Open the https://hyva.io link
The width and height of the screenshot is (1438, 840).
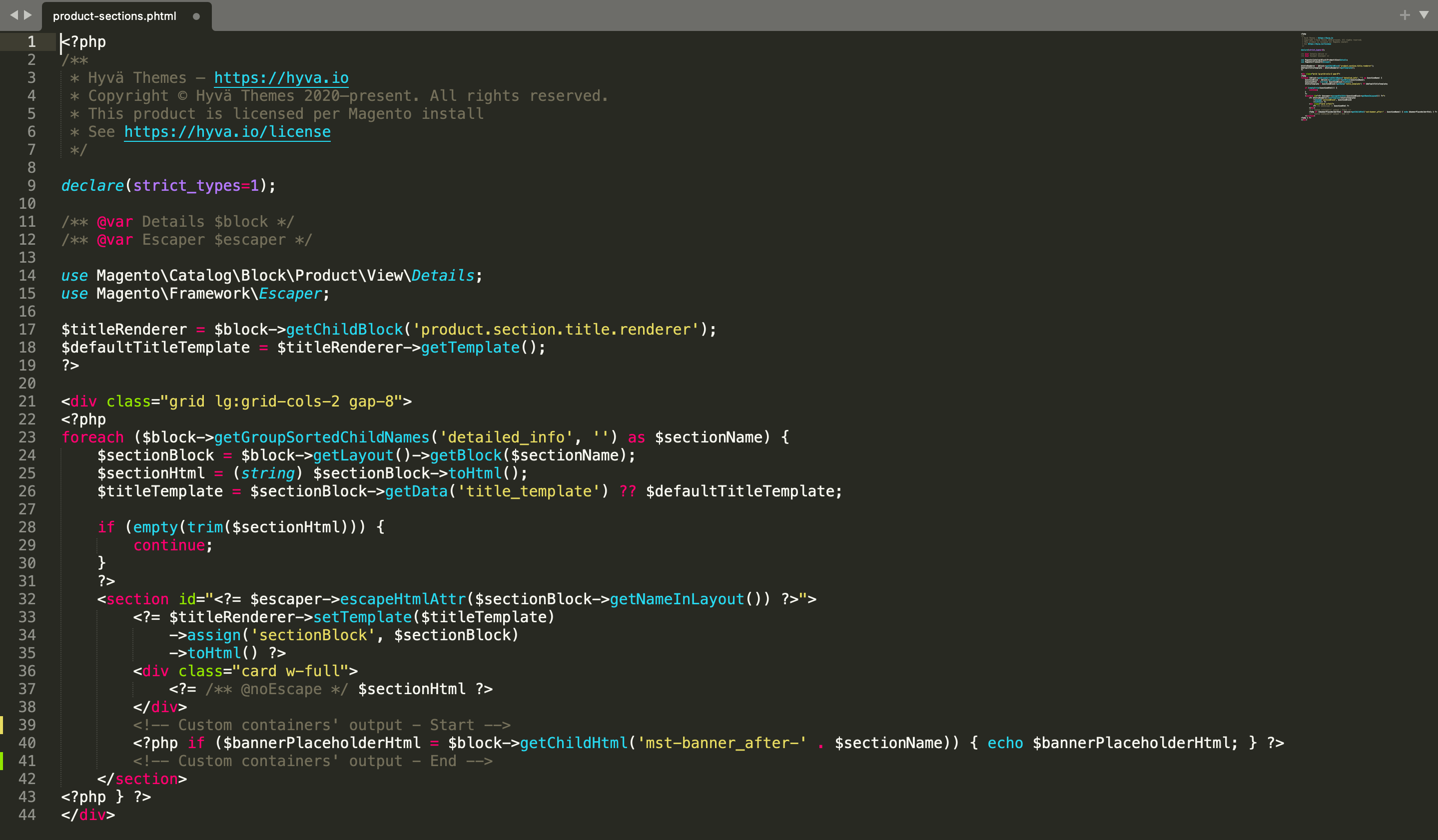(281, 77)
